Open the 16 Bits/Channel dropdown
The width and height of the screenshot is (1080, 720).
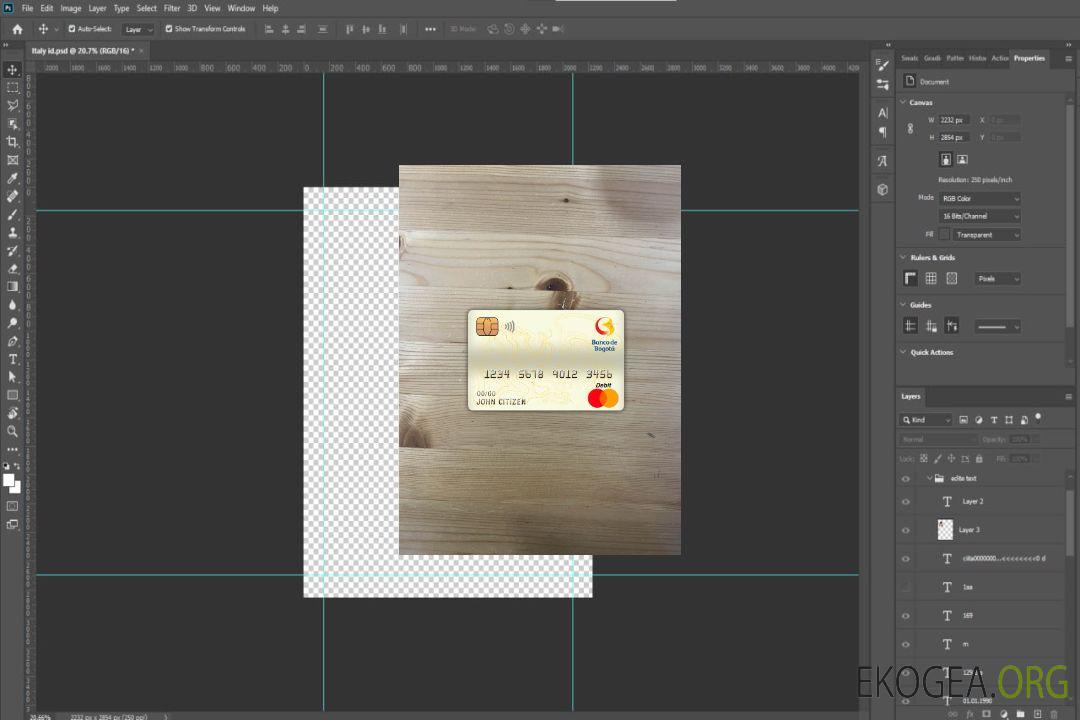tap(980, 216)
